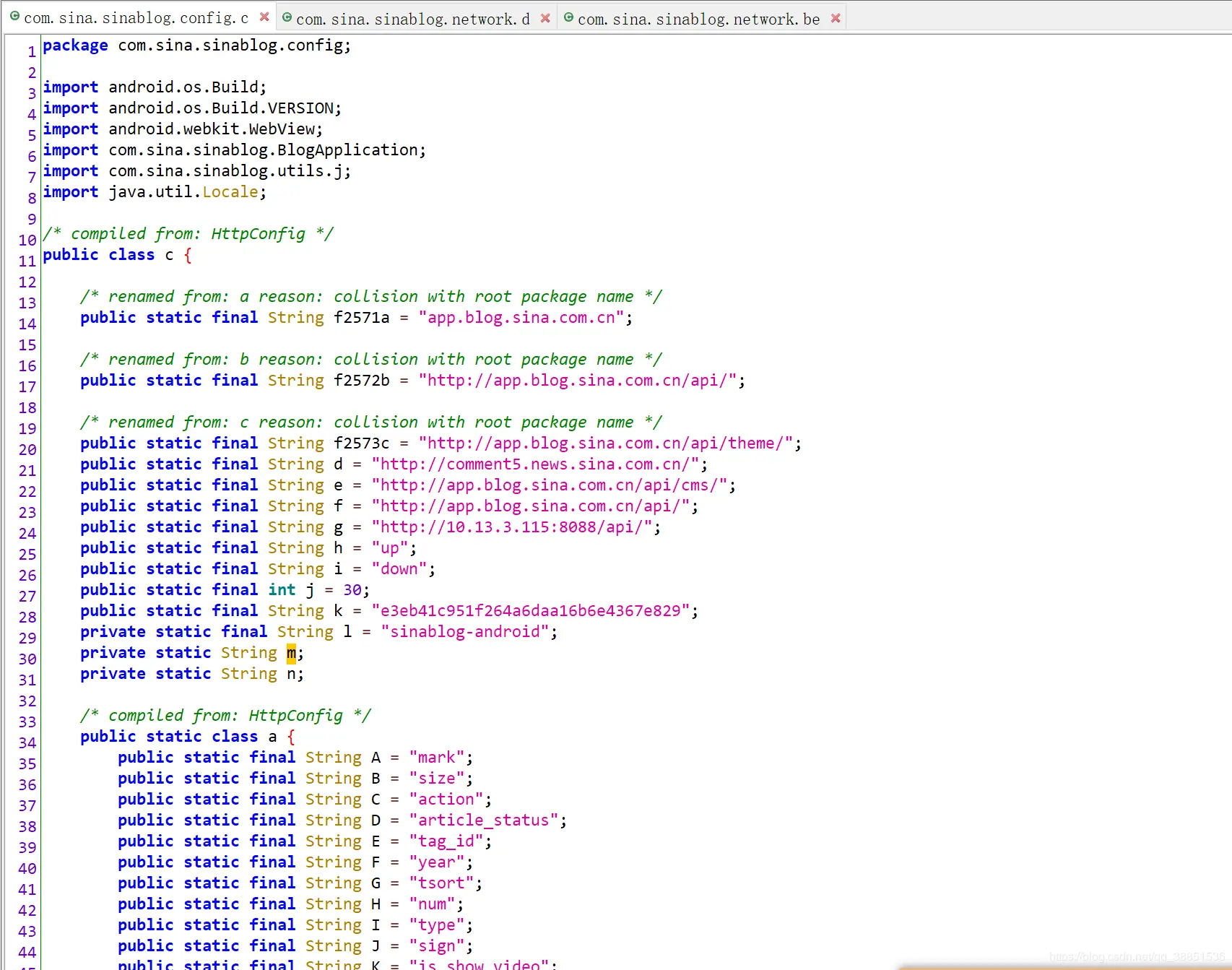Image resolution: width=1232 pixels, height=970 pixels.
Task: Close the com.sina.sinablog.network.be tab
Action: pos(836,18)
